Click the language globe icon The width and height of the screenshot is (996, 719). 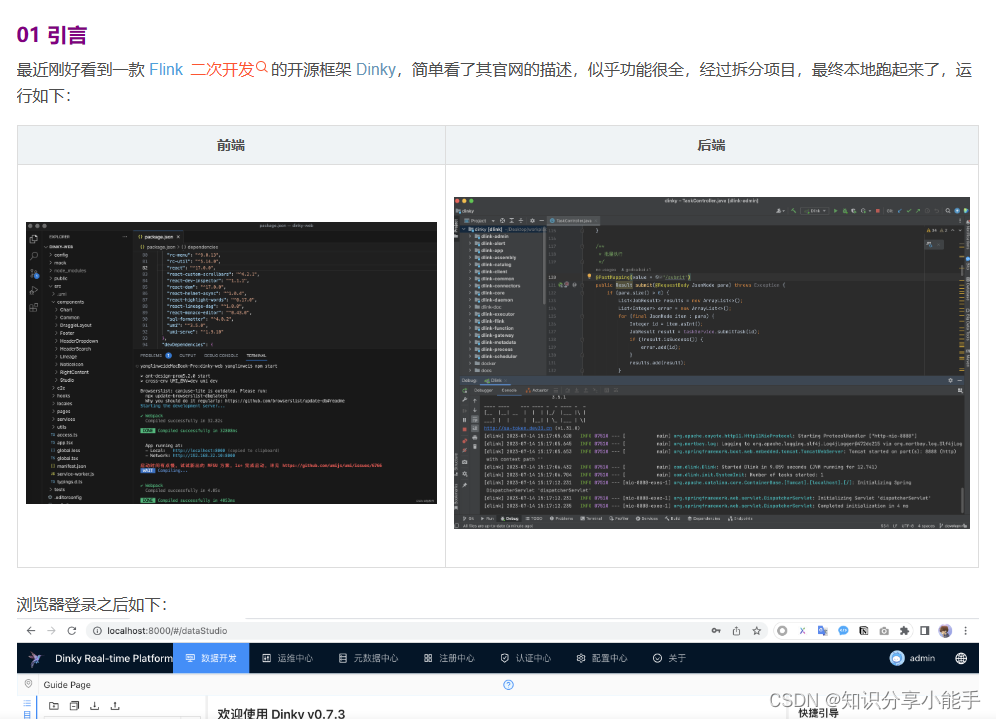961,659
